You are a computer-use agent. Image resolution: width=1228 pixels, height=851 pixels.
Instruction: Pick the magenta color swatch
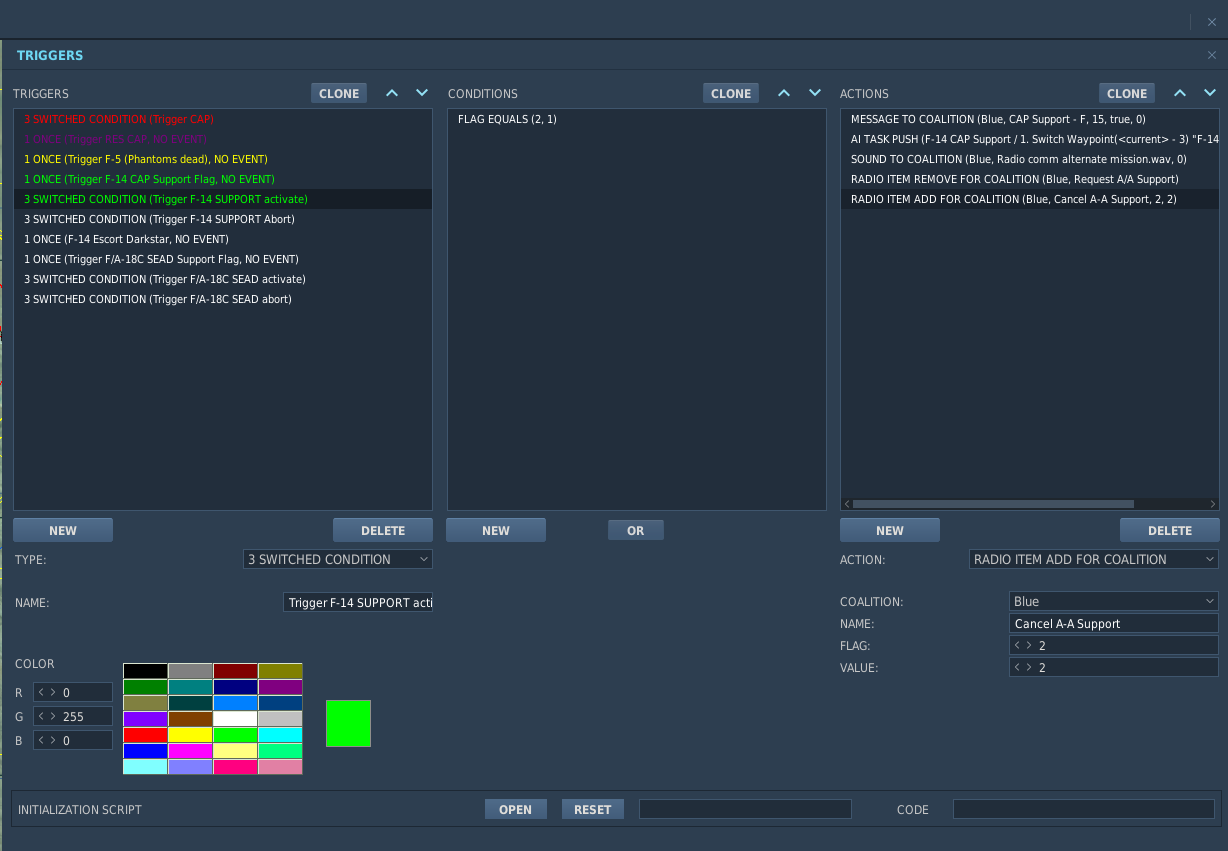tap(190, 751)
